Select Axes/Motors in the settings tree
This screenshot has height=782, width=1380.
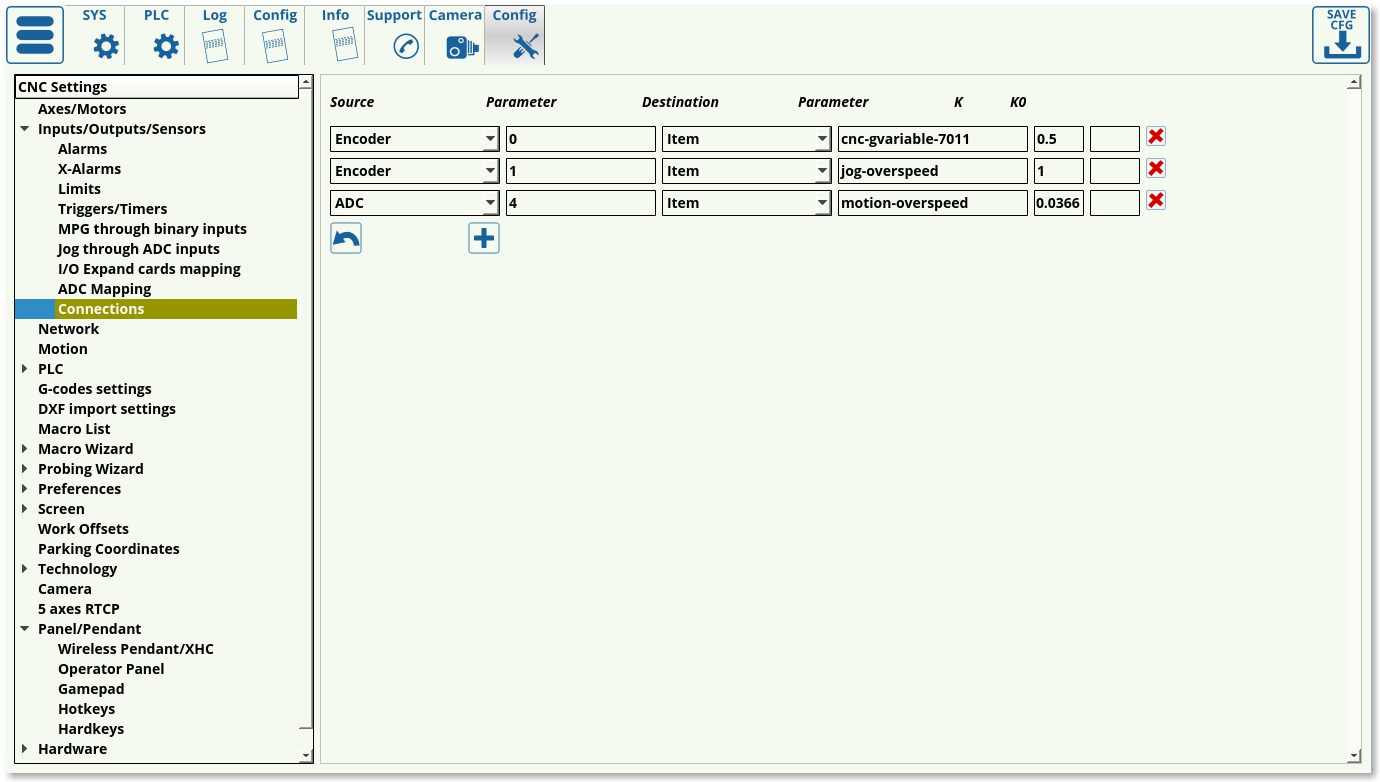(x=82, y=109)
